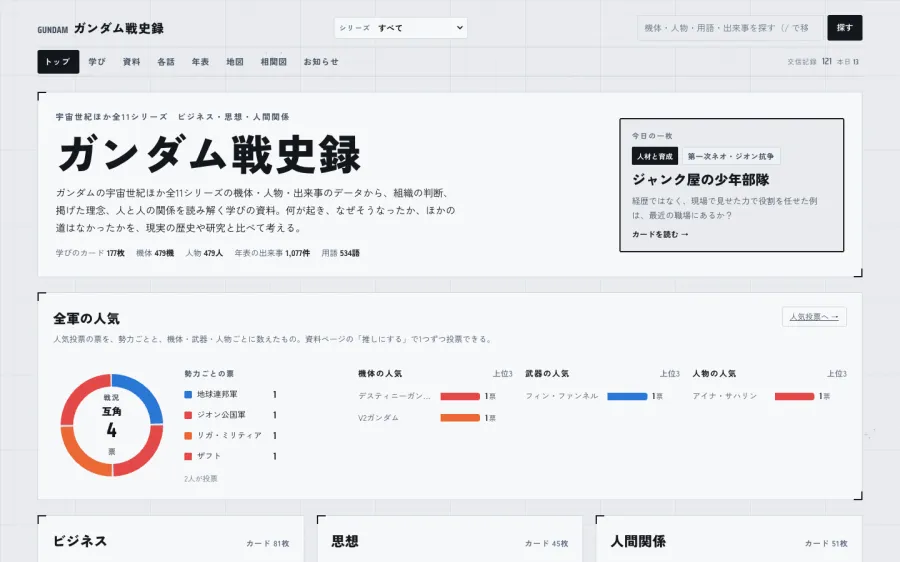Click the V2ガンダム orange vote bar
This screenshot has width=900, height=562.
click(460, 418)
